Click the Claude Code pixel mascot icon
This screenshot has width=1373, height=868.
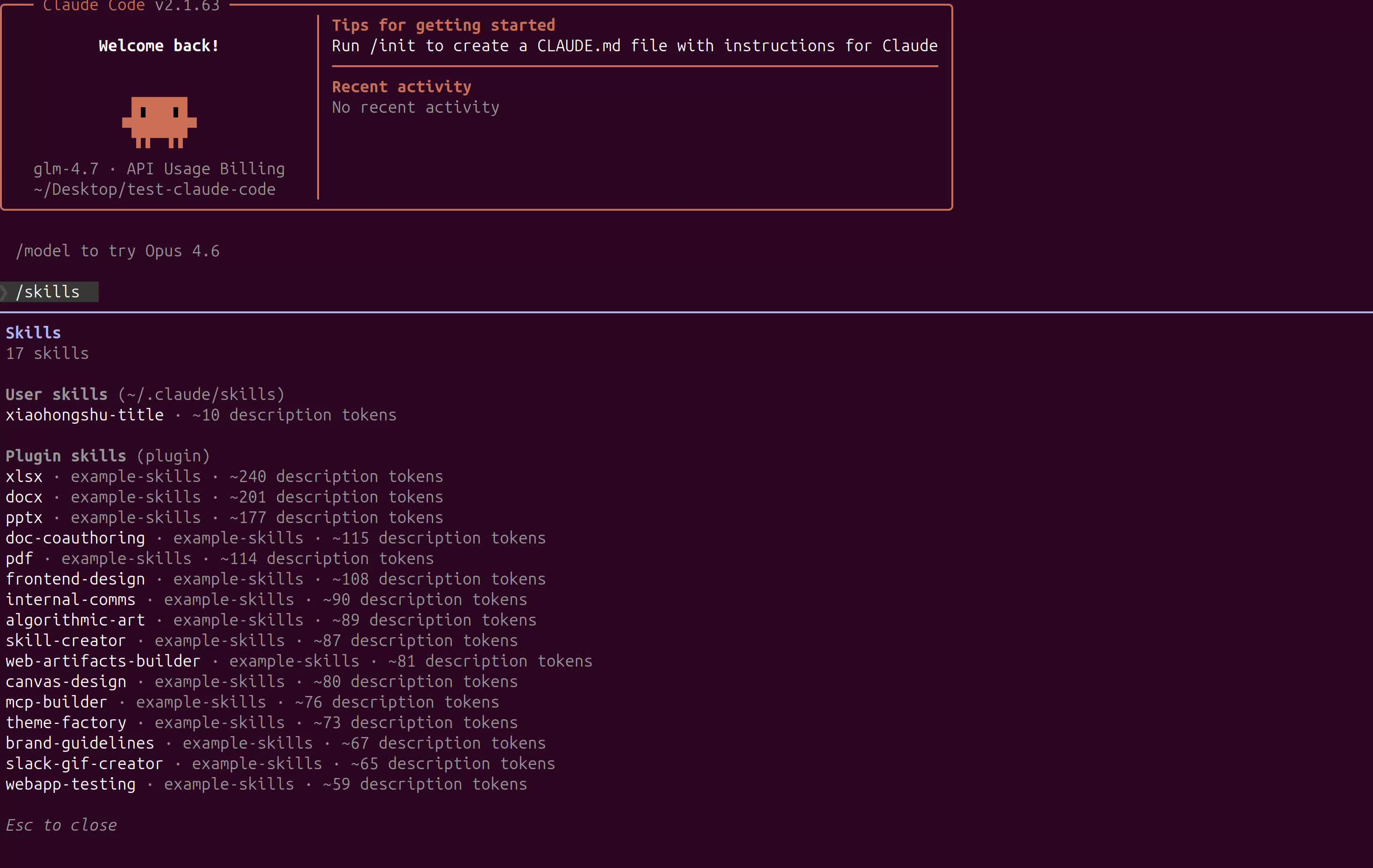coord(159,122)
